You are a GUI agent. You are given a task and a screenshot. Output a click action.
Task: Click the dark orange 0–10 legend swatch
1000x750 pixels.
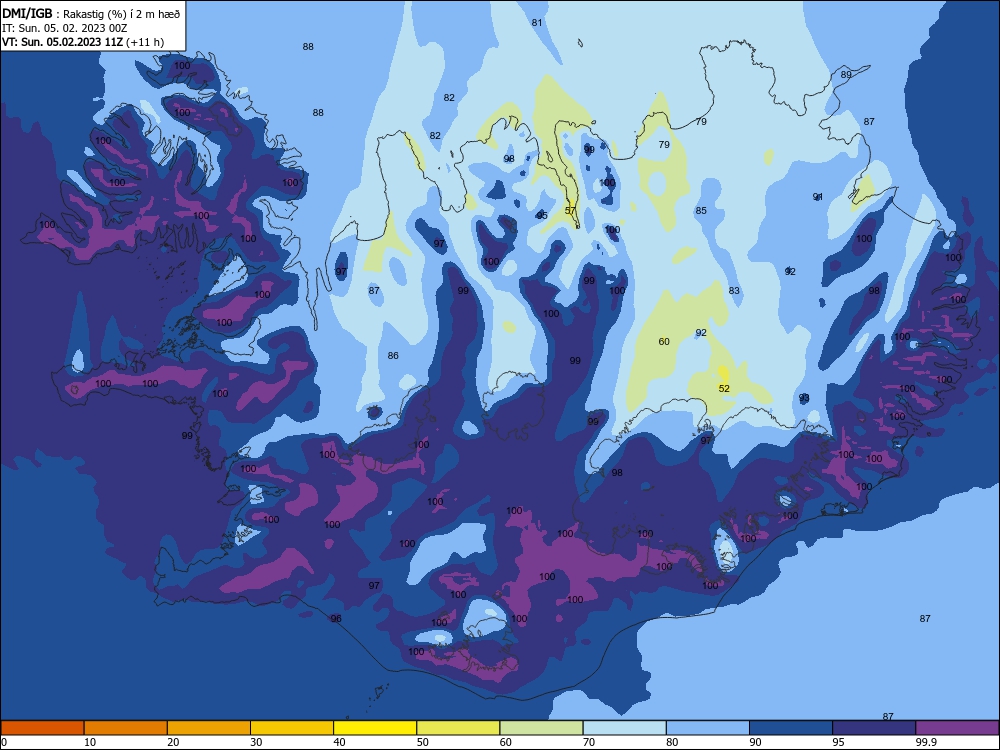(42, 728)
